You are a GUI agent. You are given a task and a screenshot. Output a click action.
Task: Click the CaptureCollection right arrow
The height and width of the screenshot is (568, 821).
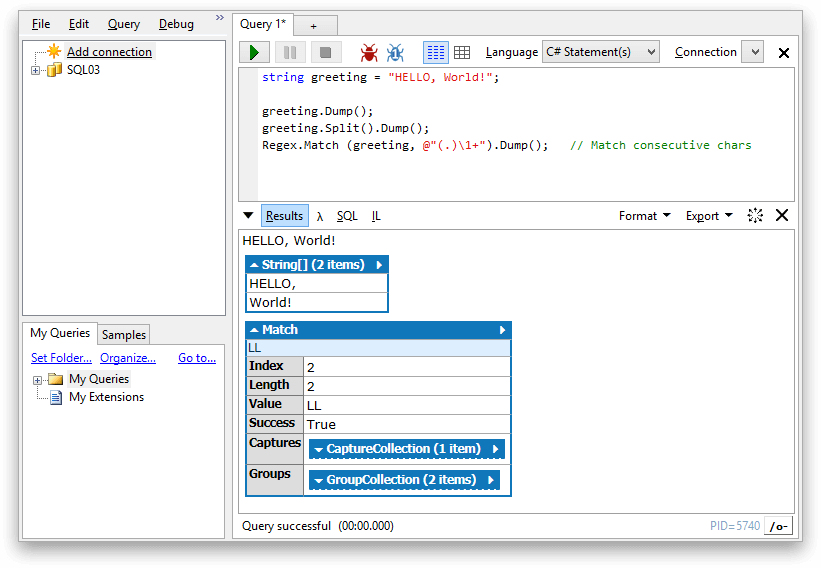tap(496, 449)
